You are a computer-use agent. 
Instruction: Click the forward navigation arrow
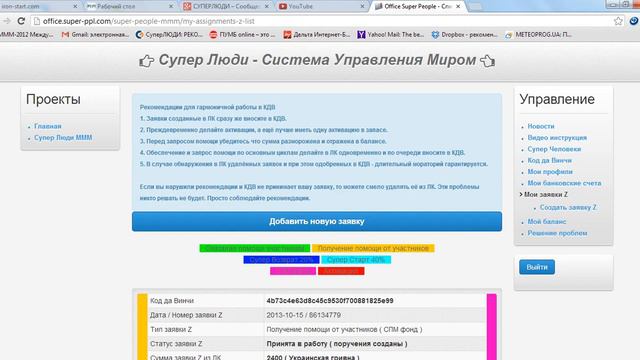point(7,21)
